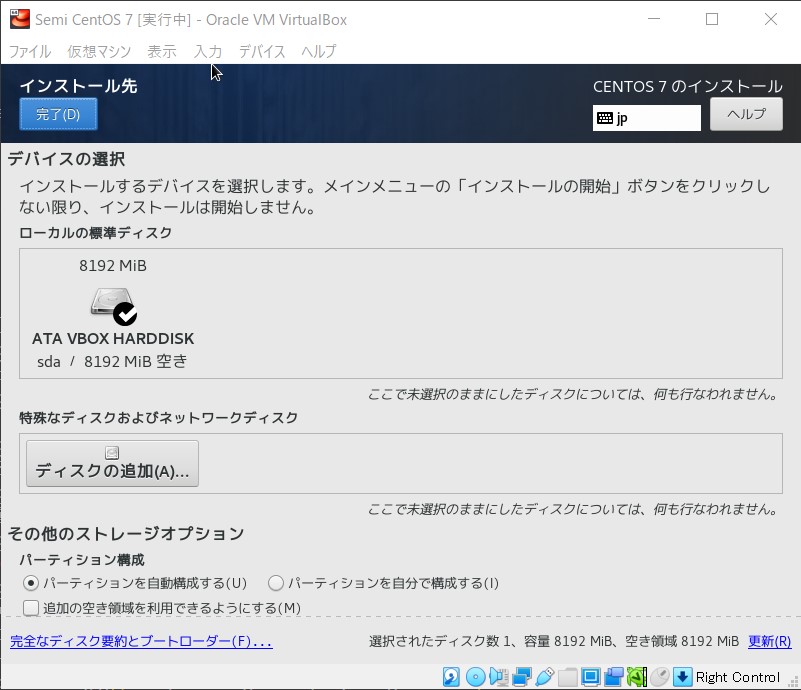The image size is (801, 690).
Task: Select manual partition configuration radio button
Action: pyautogui.click(x=276, y=583)
